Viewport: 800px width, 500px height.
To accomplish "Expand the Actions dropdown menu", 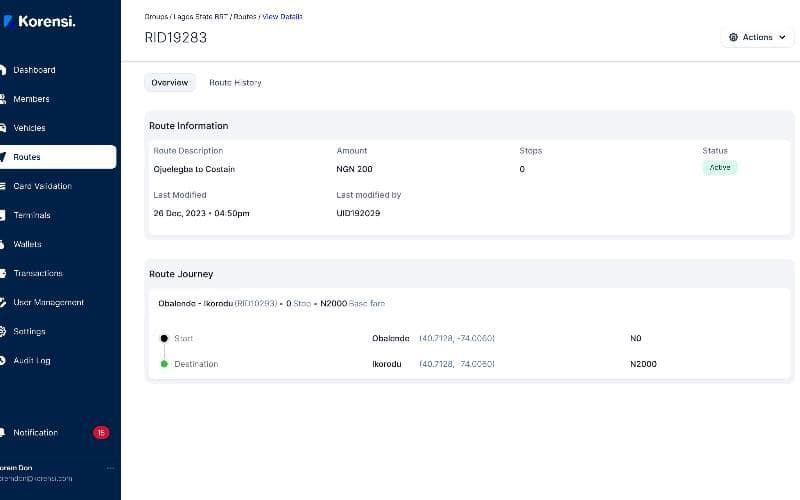I will pos(758,37).
